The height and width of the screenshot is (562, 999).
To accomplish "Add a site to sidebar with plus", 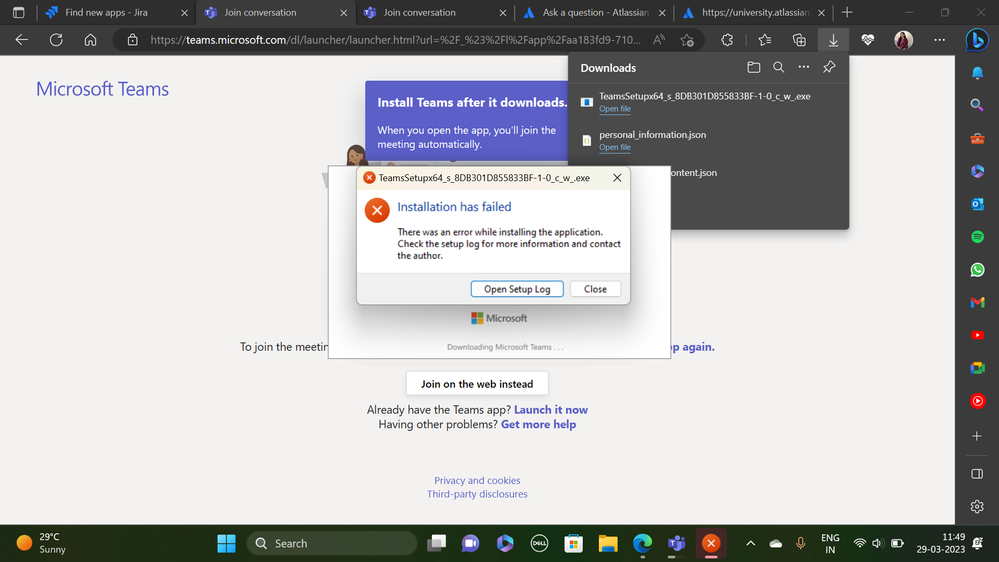I will [977, 436].
